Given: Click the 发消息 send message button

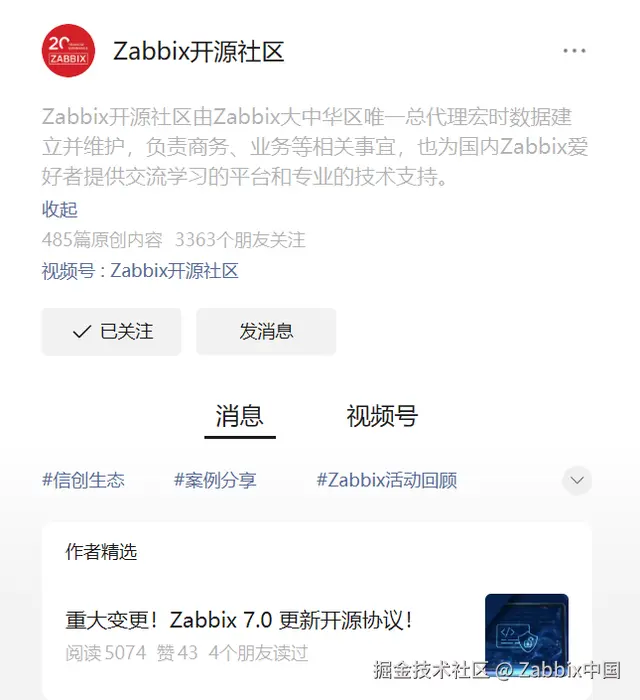Looking at the screenshot, I should point(266,332).
